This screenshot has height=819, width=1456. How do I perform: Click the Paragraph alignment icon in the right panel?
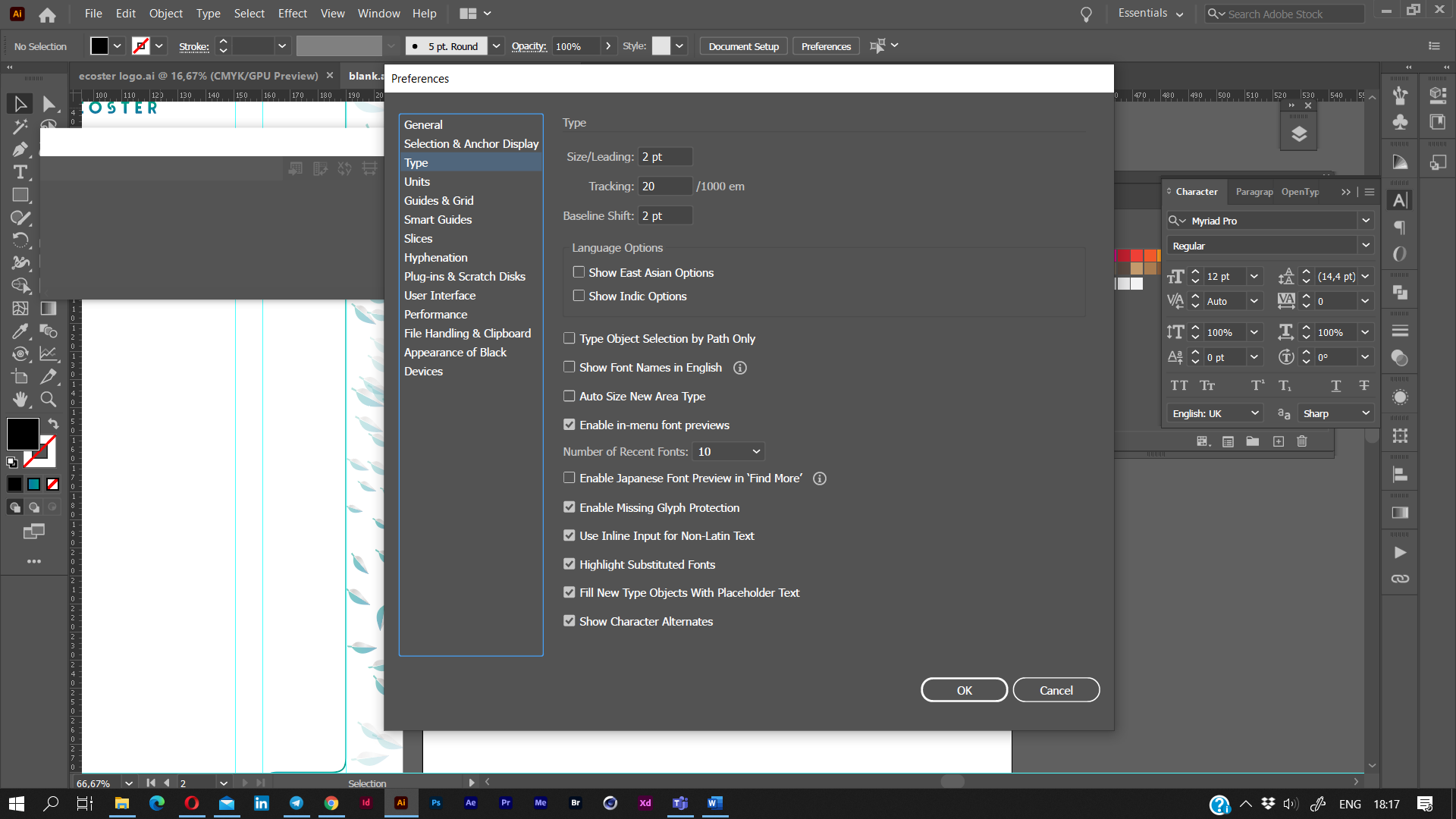(x=1400, y=227)
